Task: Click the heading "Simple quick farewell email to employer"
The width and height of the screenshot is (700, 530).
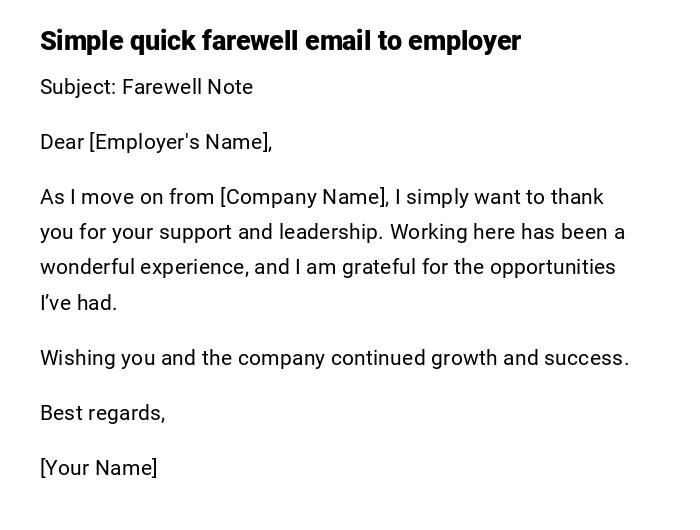Action: point(280,41)
